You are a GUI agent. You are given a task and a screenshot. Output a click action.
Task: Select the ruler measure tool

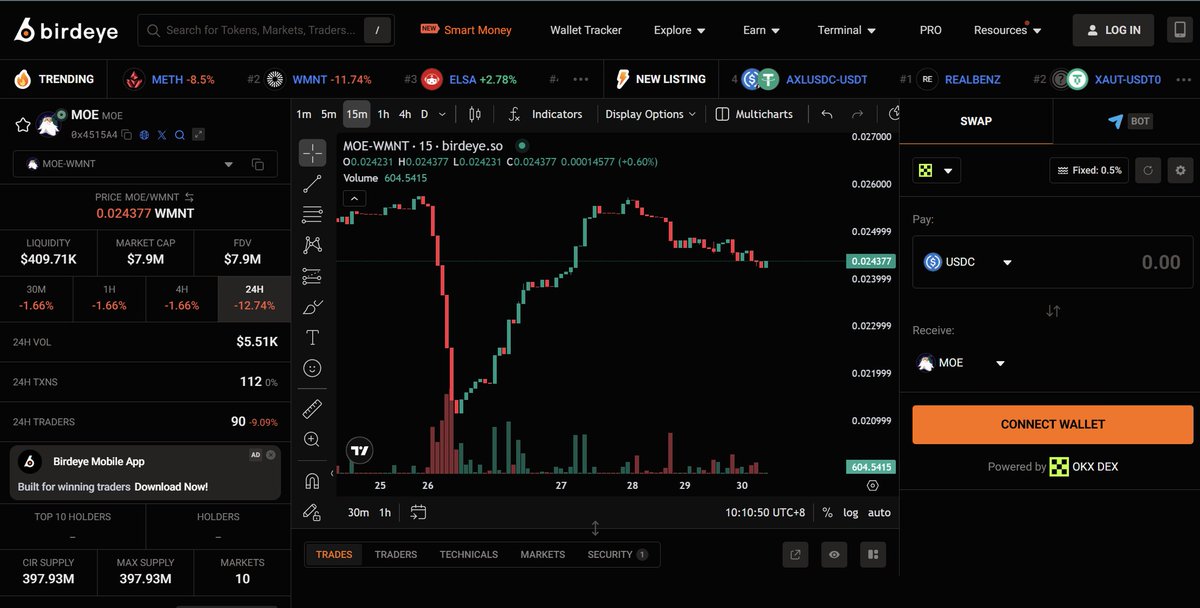click(x=312, y=409)
